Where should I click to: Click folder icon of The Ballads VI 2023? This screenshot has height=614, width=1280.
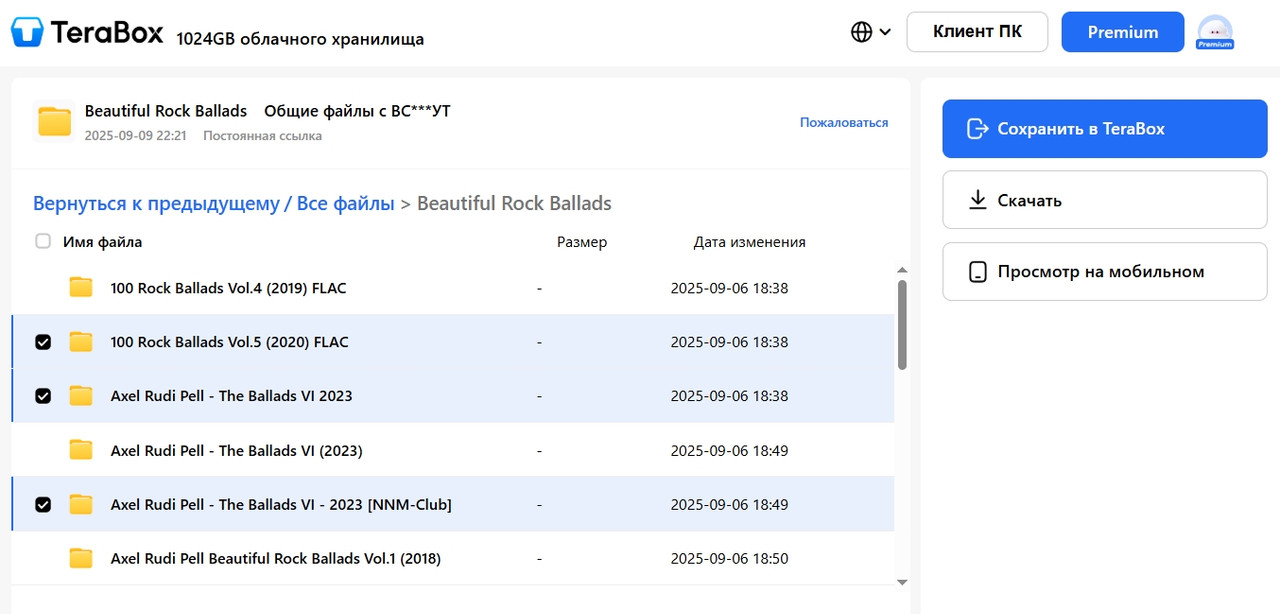[x=81, y=396]
